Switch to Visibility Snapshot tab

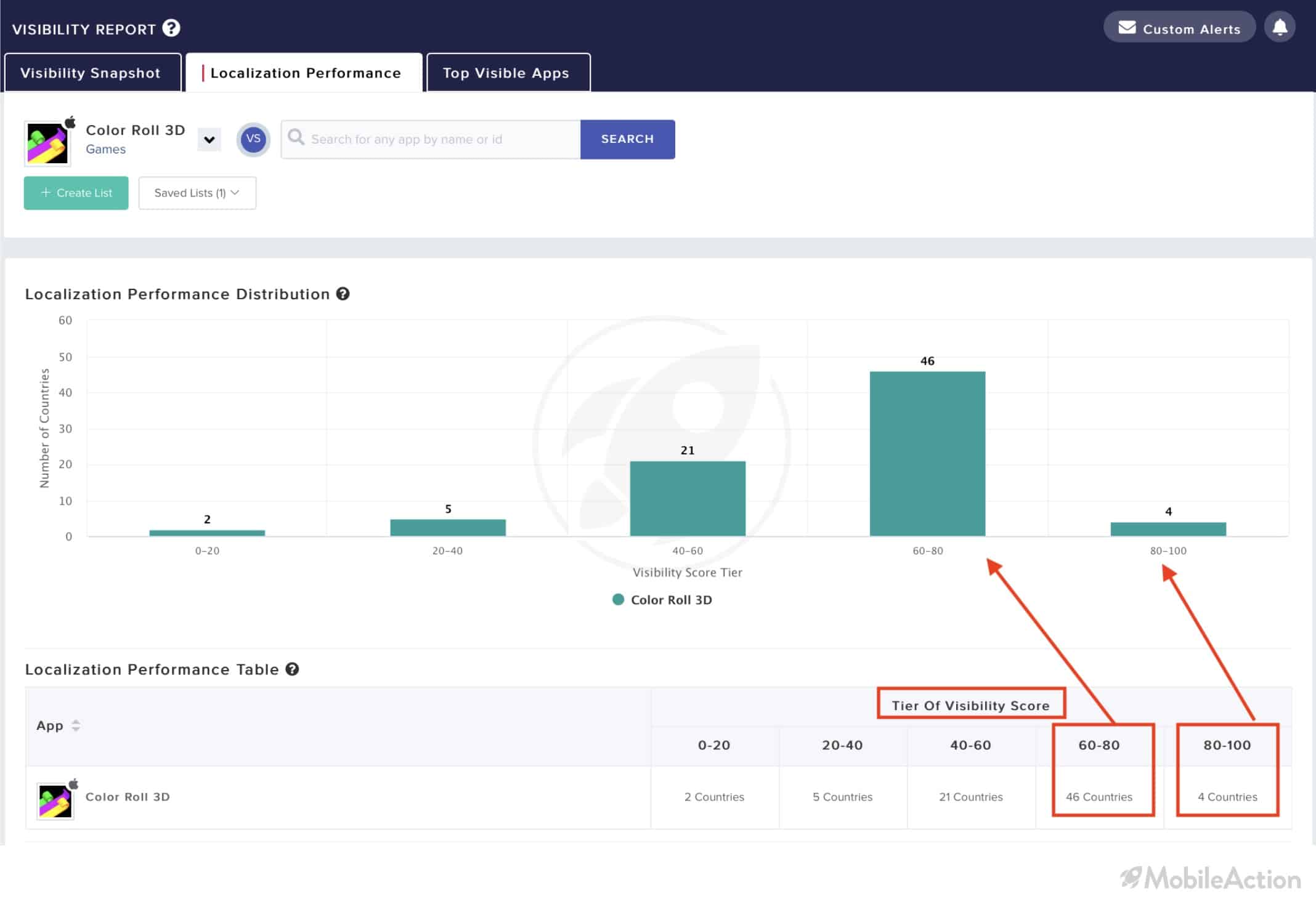[92, 73]
